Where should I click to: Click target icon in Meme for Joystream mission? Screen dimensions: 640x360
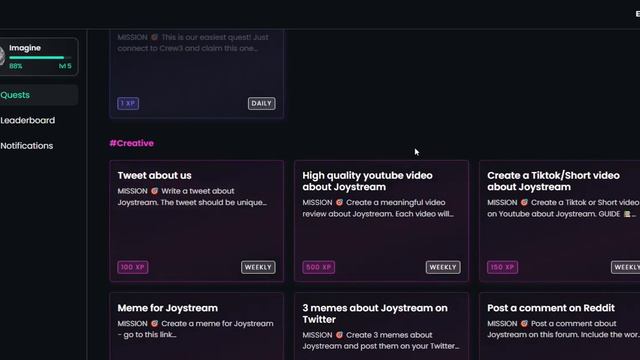[154, 324]
